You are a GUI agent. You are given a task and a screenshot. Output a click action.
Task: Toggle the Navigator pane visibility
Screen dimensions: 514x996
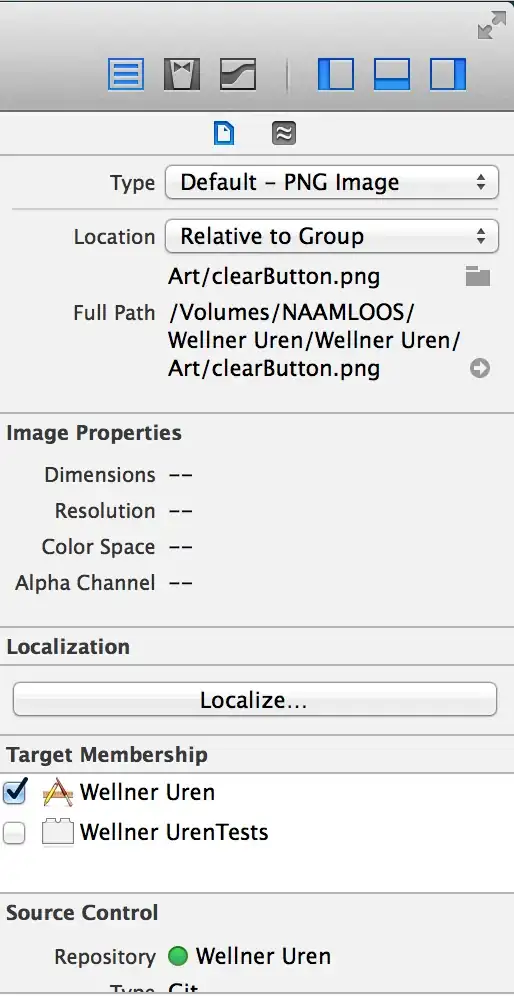pyautogui.click(x=335, y=74)
